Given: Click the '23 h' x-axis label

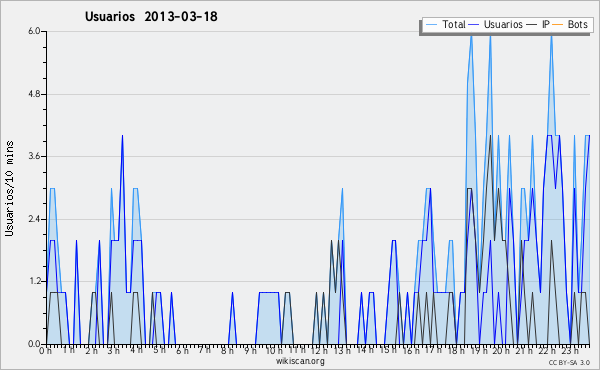Looking at the screenshot, I should [x=570, y=350].
